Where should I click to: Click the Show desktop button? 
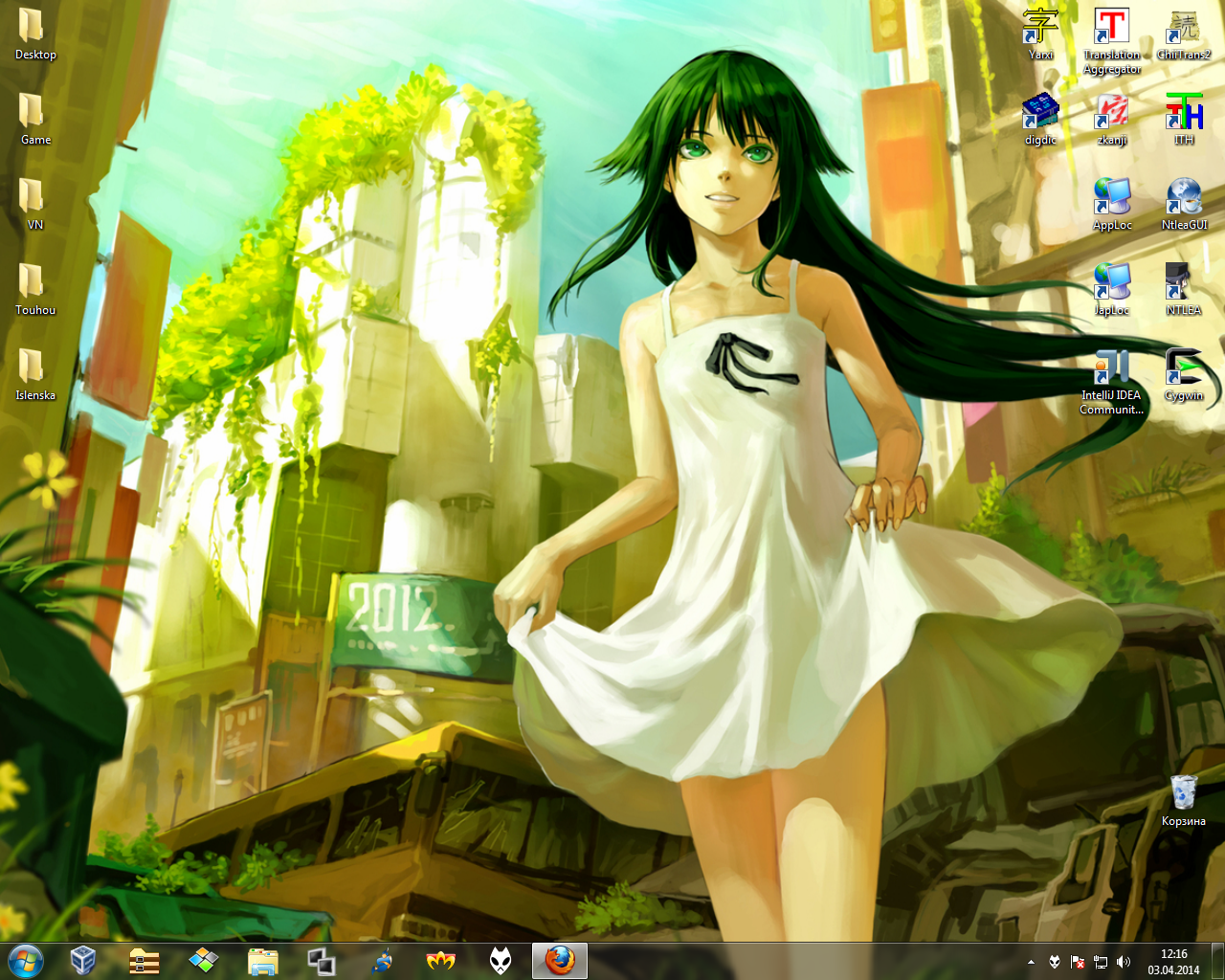(1217, 961)
